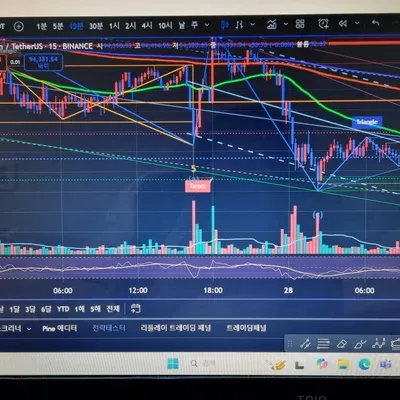Click the bar replay rewind icon
400x400 pixels.
[x=343, y=23]
